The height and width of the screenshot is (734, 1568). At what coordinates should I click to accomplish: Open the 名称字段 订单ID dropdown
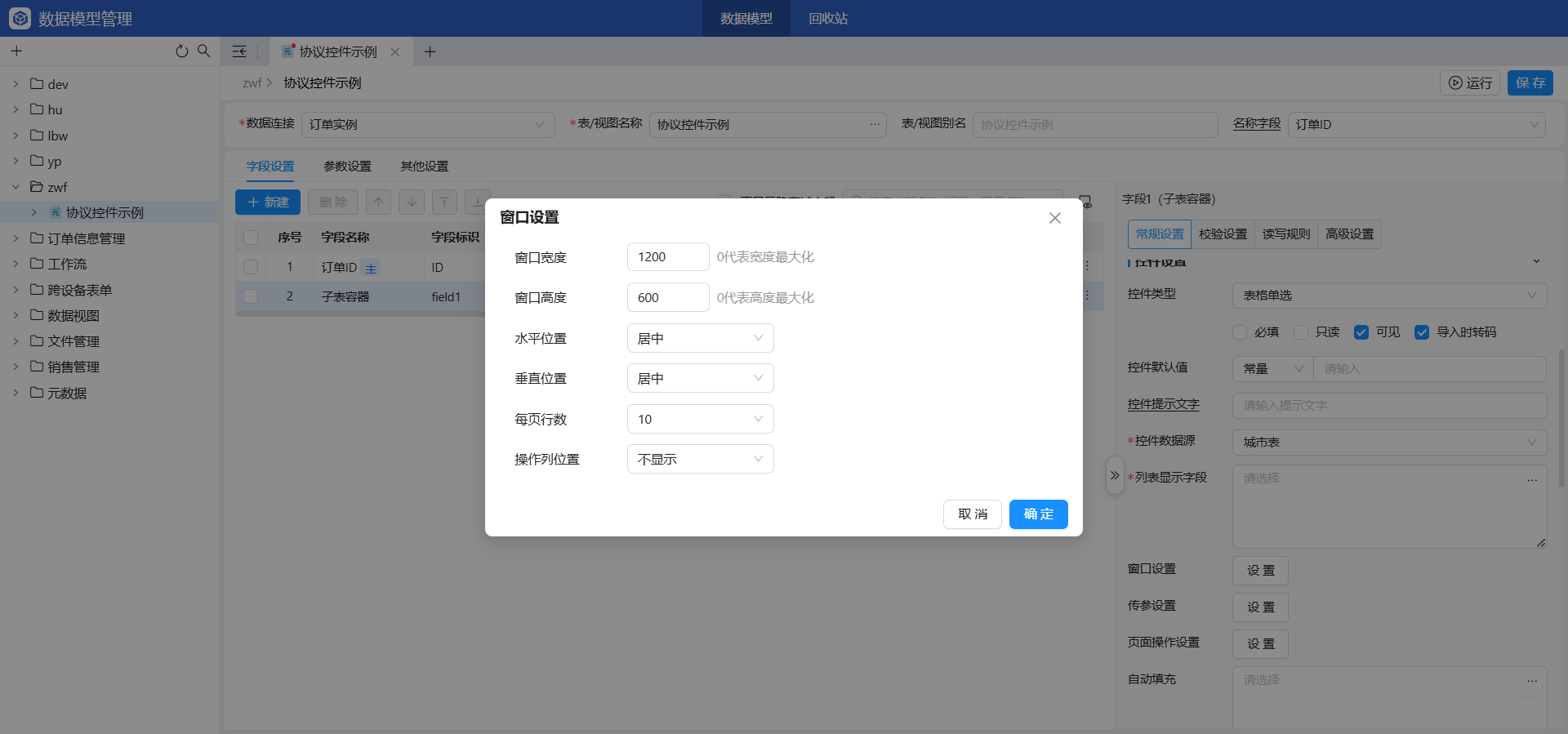coord(1417,124)
